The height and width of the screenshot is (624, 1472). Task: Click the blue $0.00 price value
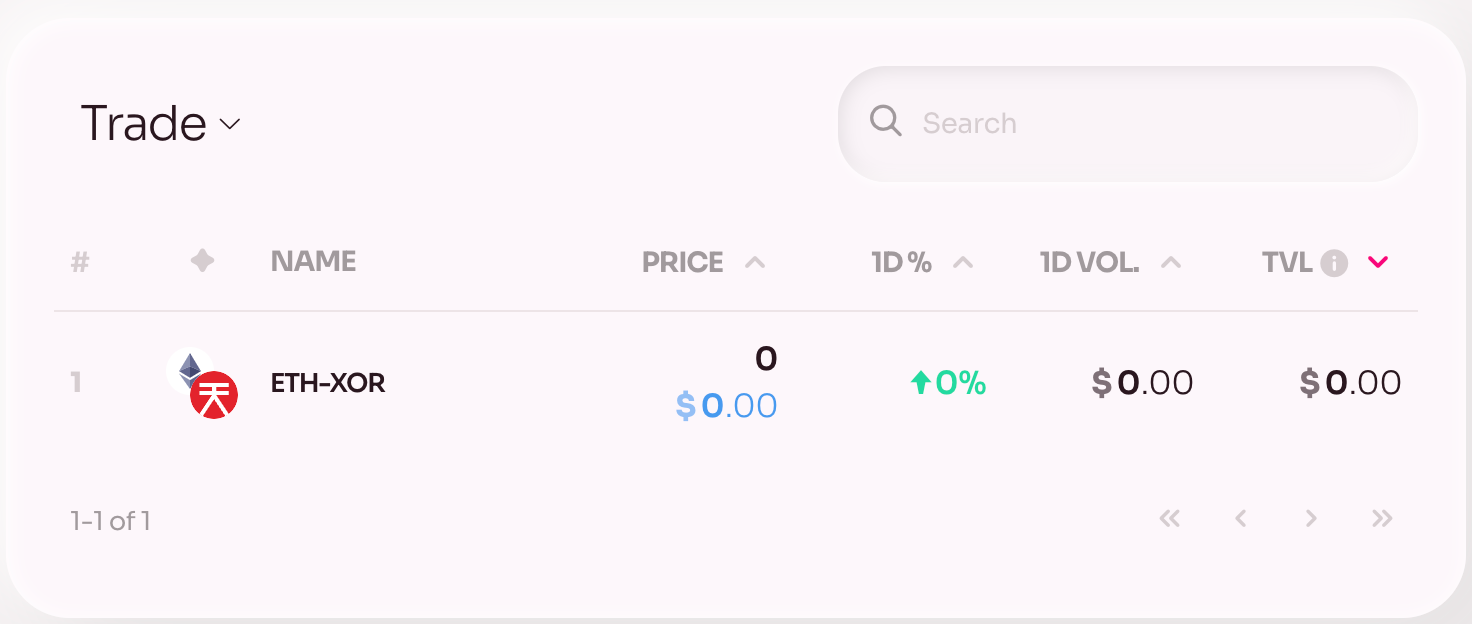[x=726, y=405]
